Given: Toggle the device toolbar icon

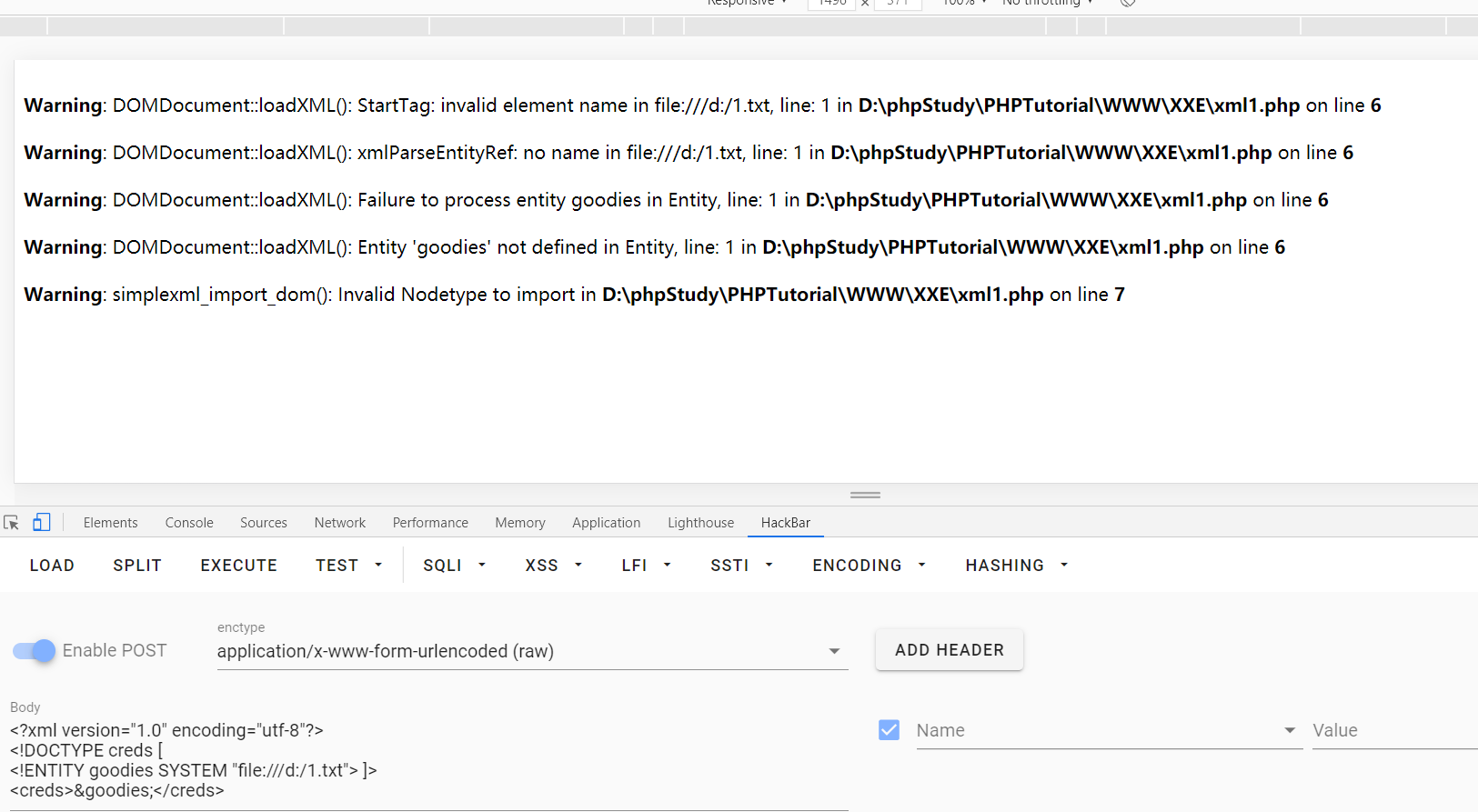Looking at the screenshot, I should [41, 522].
